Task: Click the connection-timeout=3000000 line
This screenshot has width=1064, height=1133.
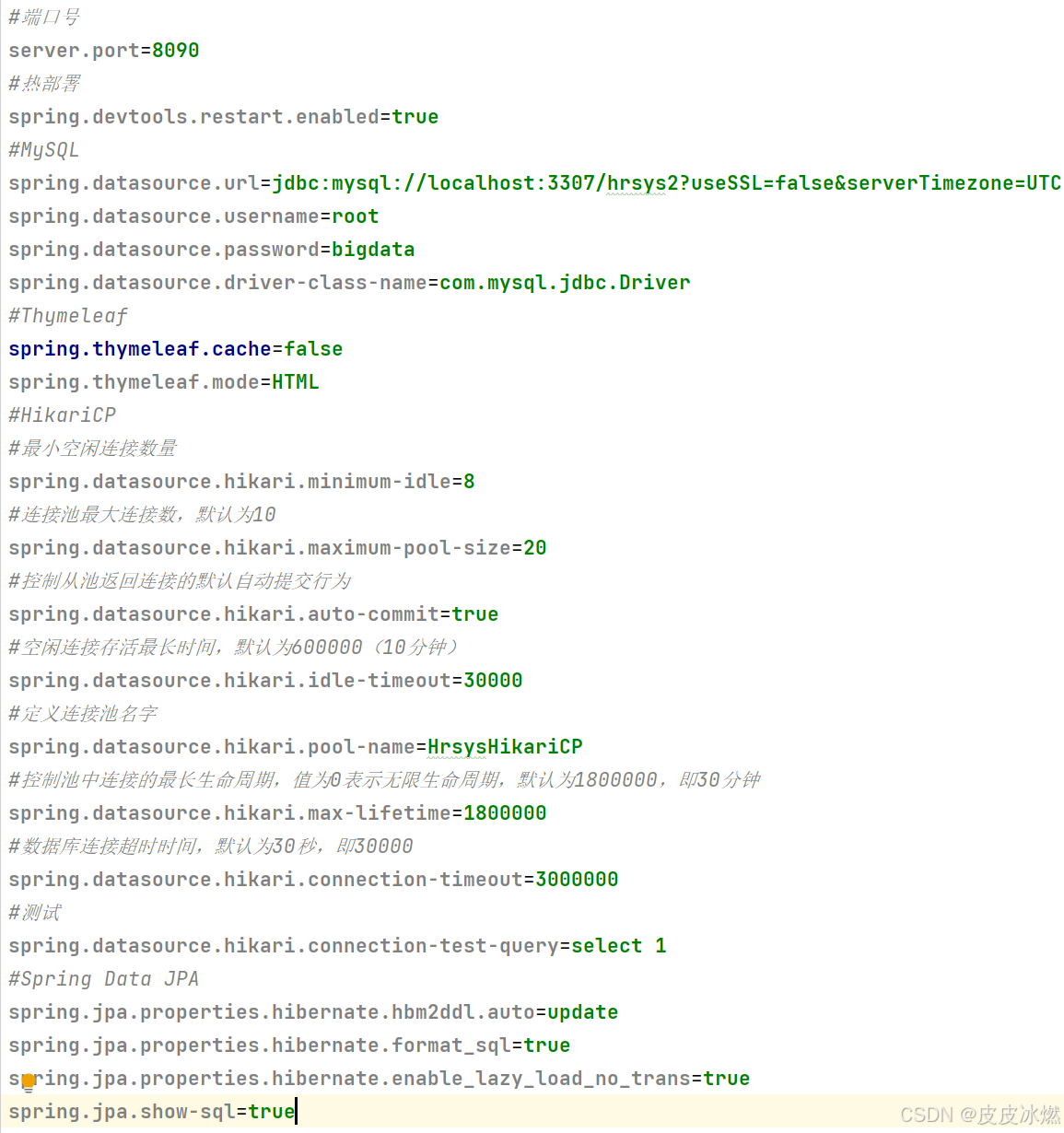Action: pos(313,880)
